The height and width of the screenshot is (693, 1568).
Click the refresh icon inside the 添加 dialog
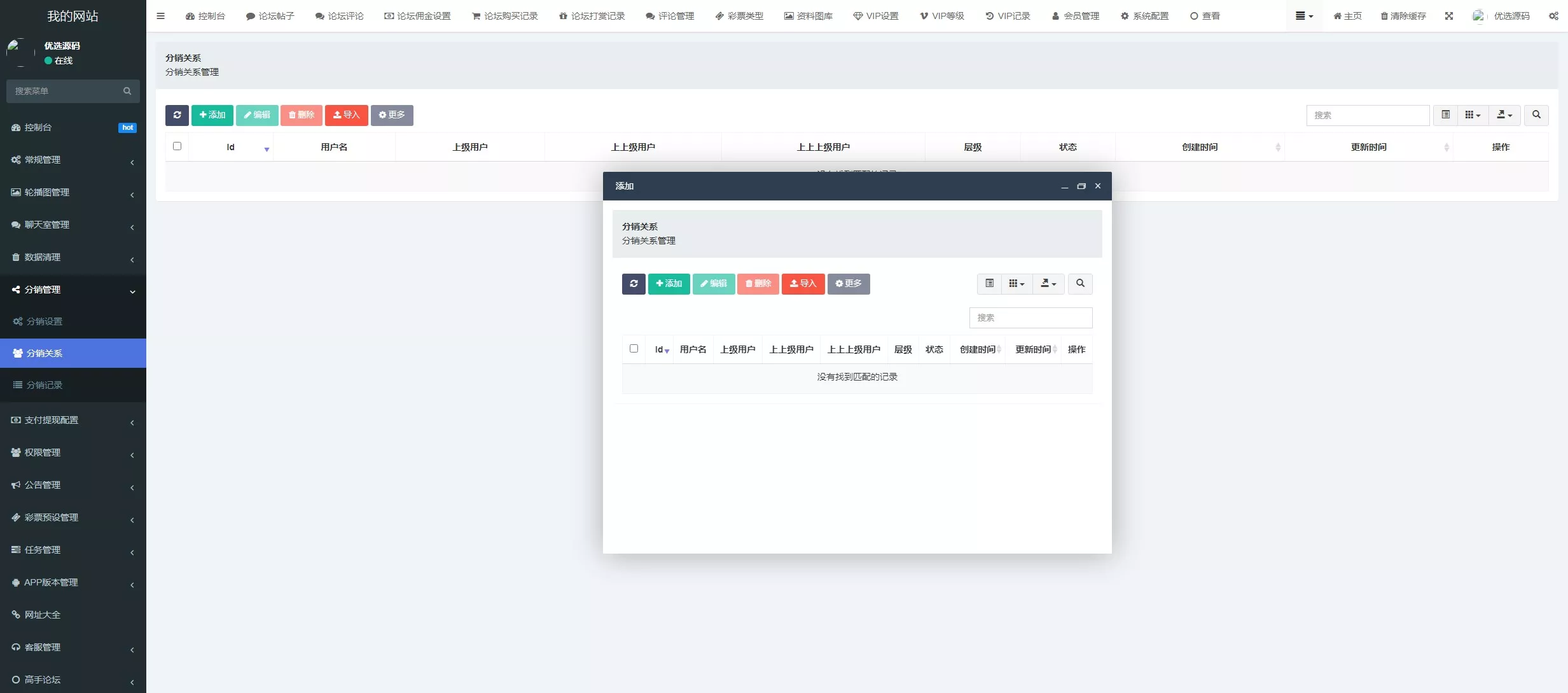[x=634, y=284]
